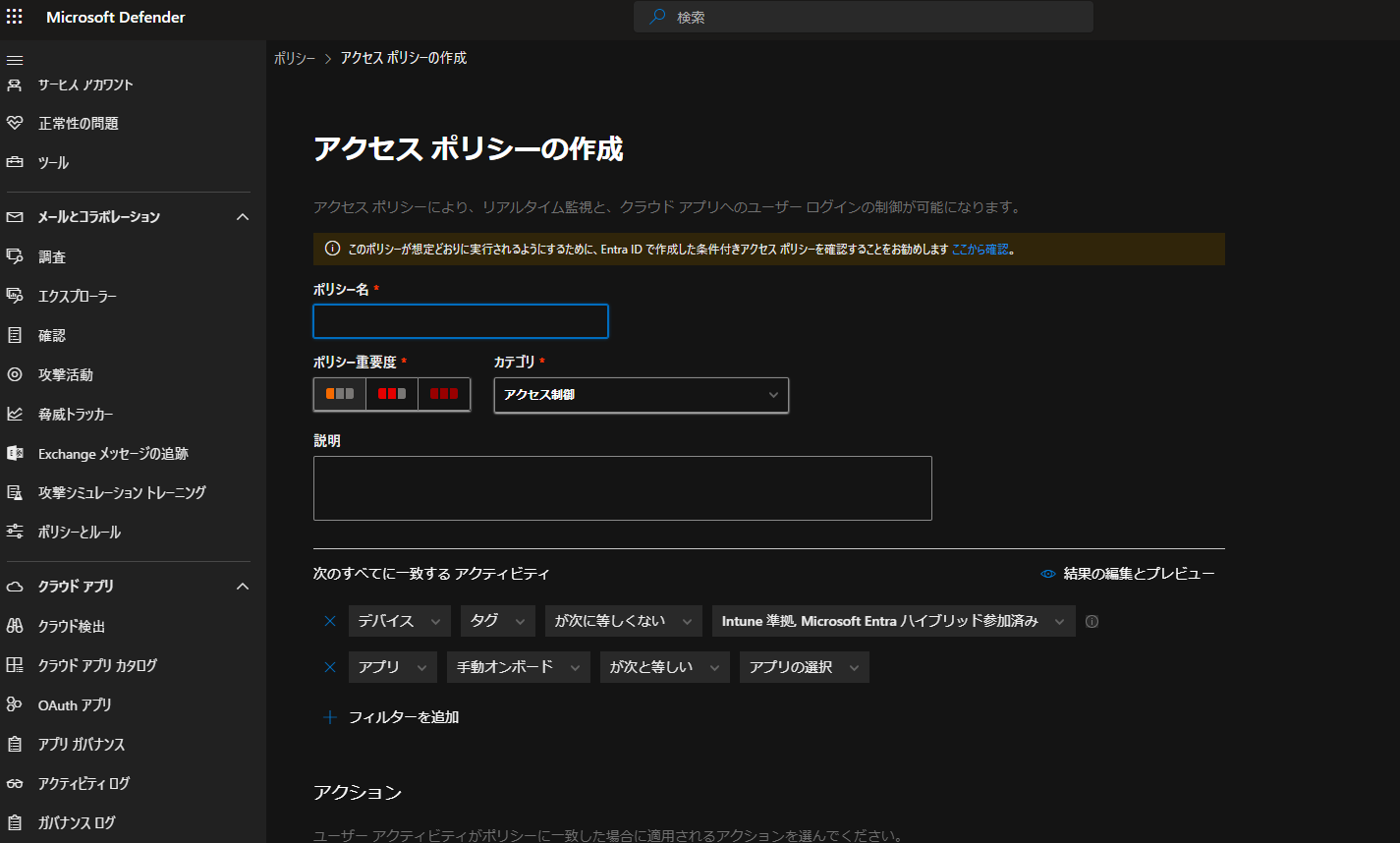Image resolution: width=1400 pixels, height=843 pixels.
Task: Open the タグ filter dropdown
Action: [498, 621]
